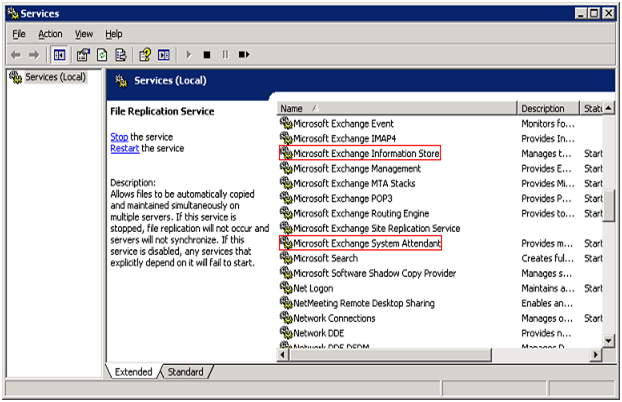Click gear icon beside Microsoft Exchange Event

click(286, 123)
